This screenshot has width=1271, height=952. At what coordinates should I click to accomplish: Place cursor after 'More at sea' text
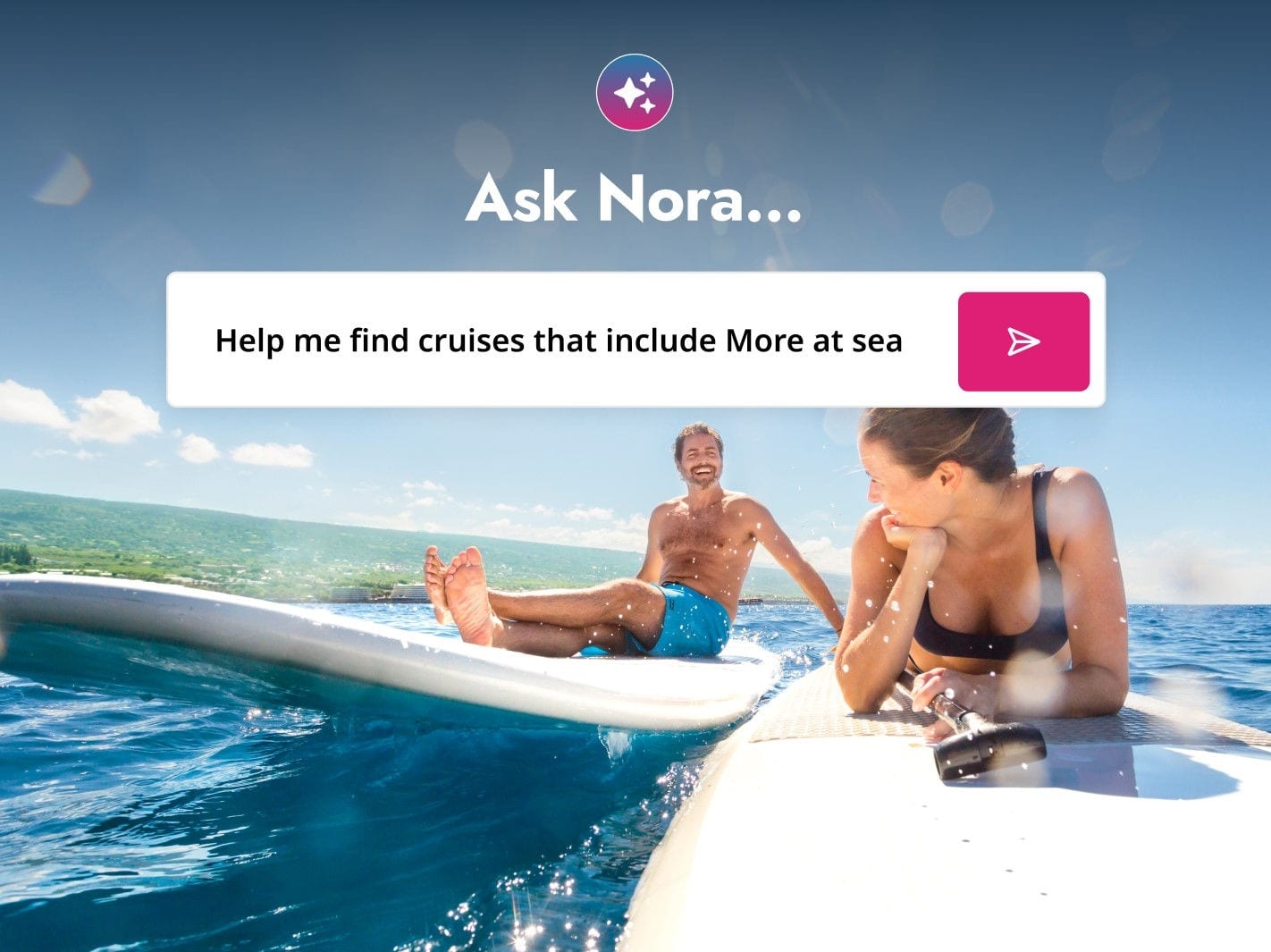pyautogui.click(x=905, y=341)
